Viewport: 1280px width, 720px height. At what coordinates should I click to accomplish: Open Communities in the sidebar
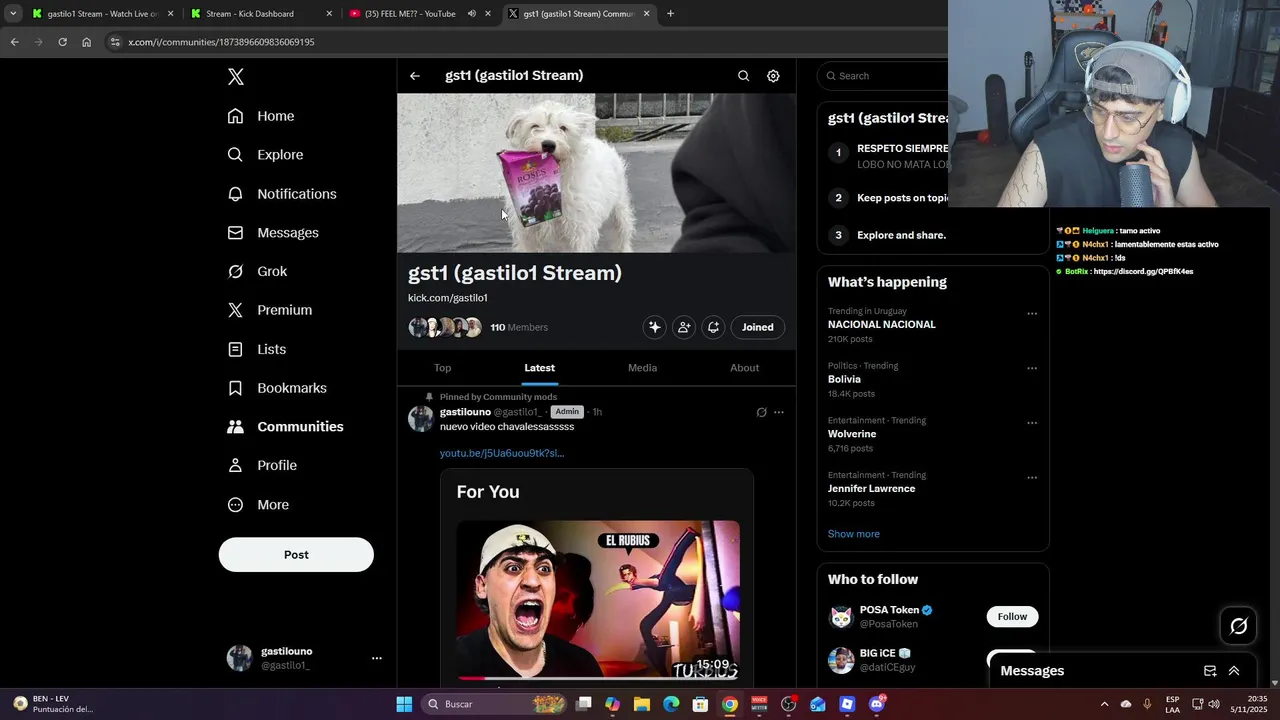(x=285, y=427)
